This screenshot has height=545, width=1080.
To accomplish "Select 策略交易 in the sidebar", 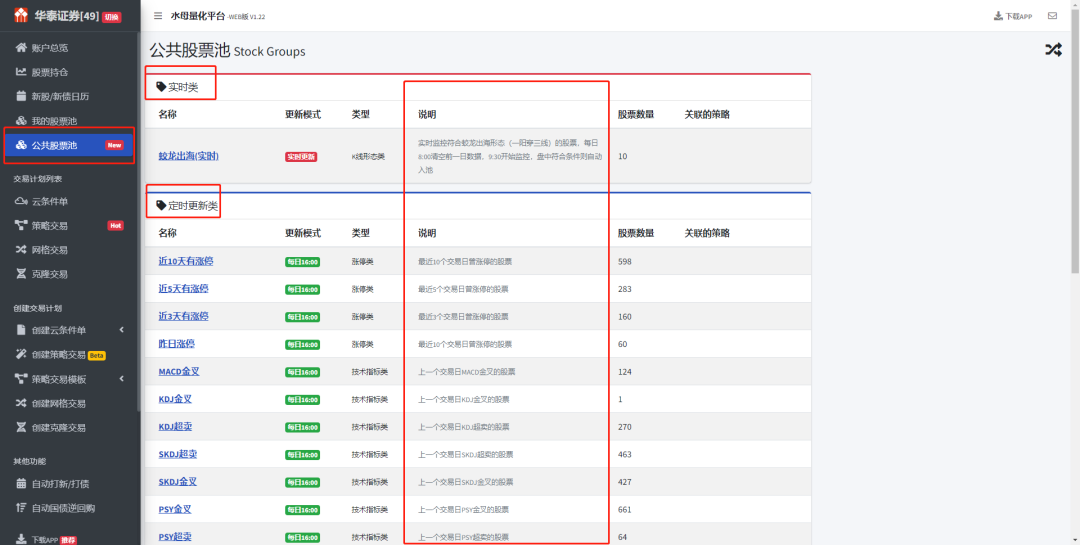I will coord(49,226).
